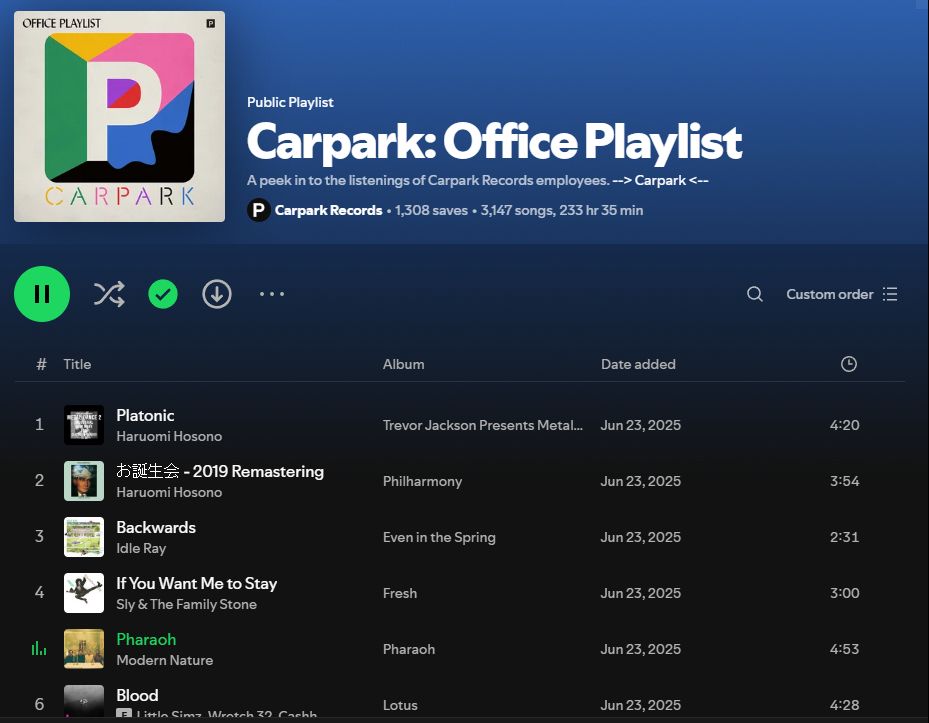Toggle shuffle for the playlist
This screenshot has height=723, width=929.
coord(109,294)
